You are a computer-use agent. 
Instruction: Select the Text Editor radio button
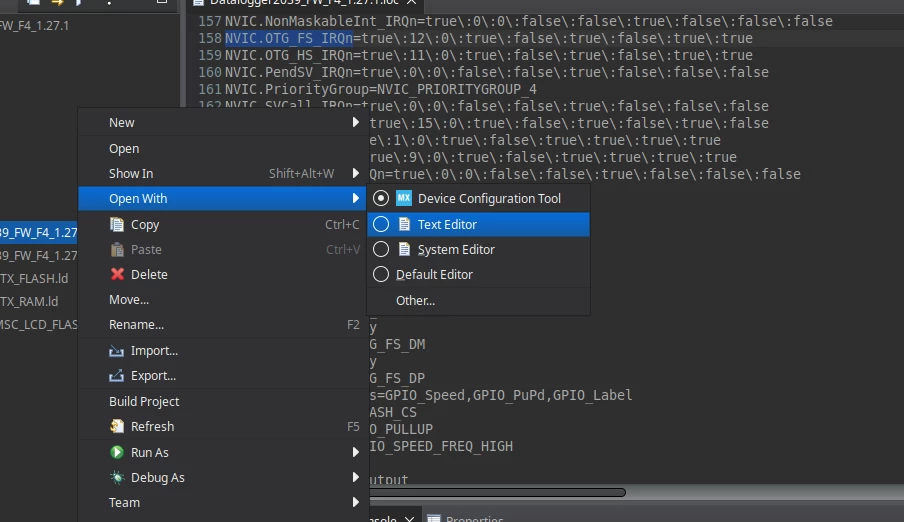381,224
